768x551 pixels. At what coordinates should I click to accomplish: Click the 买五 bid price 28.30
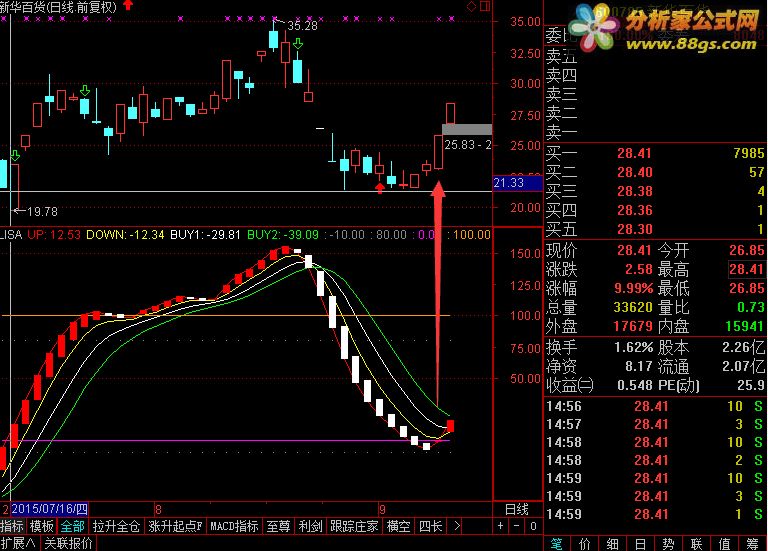point(634,229)
